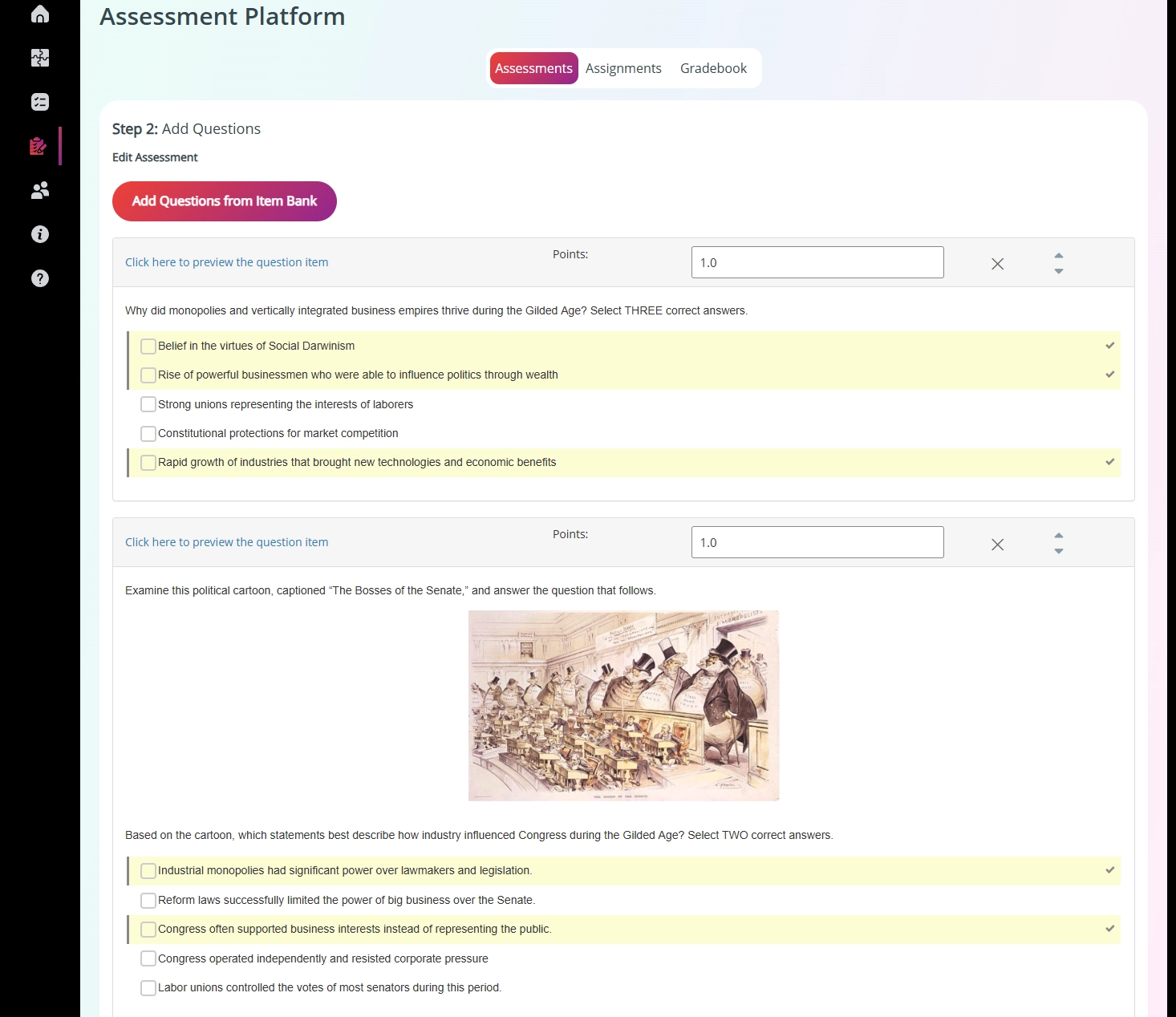Image resolution: width=1176 pixels, height=1017 pixels.
Task: Click the checkmark beside 'Rise of powerful businessmen'
Action: click(x=1110, y=375)
